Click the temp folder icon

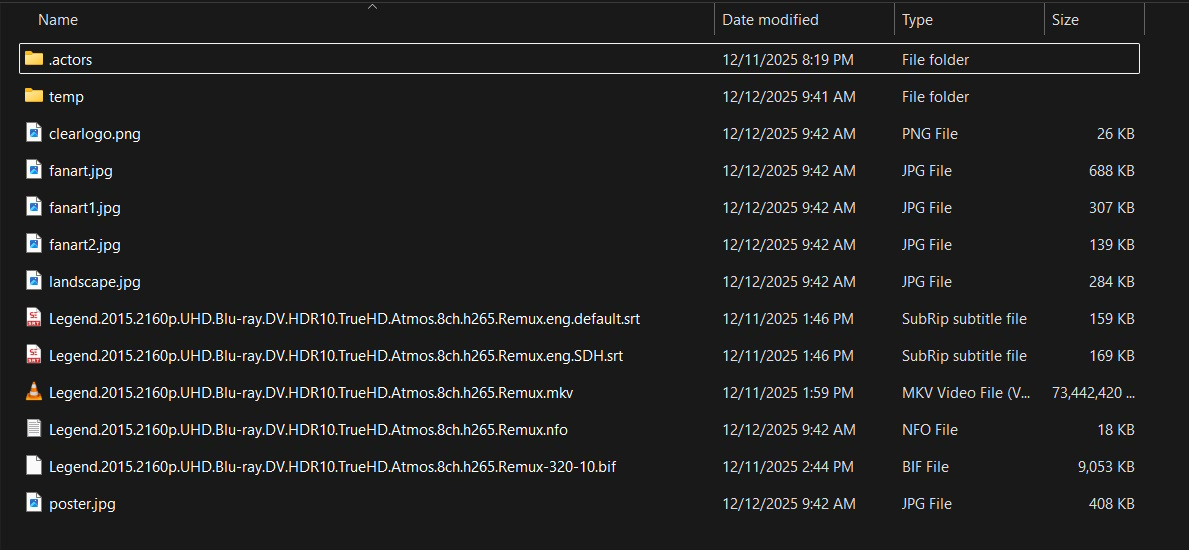[34, 96]
